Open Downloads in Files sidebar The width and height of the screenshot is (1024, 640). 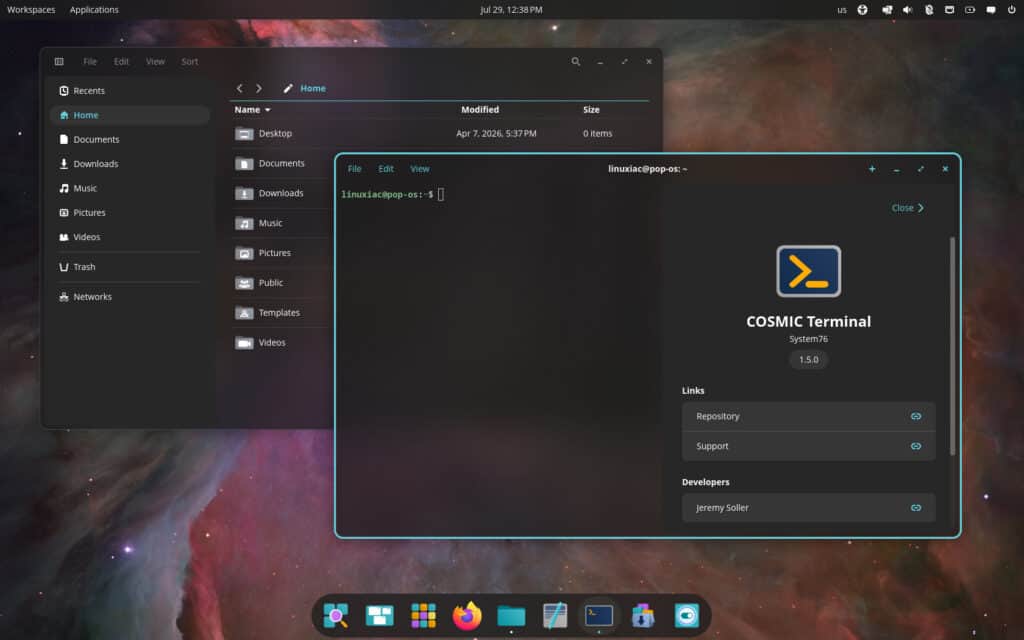(x=129, y=164)
